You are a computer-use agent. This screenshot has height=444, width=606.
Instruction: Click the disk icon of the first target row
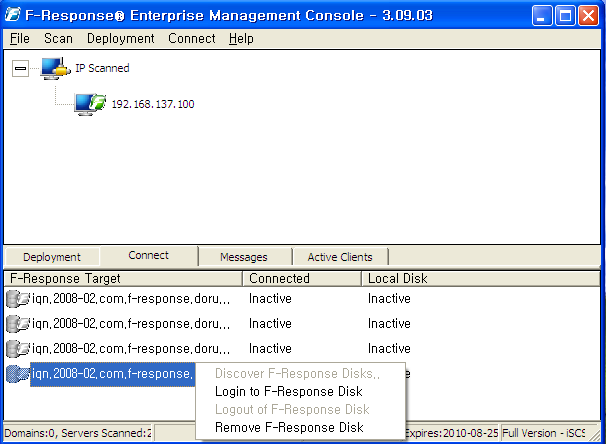(18, 299)
